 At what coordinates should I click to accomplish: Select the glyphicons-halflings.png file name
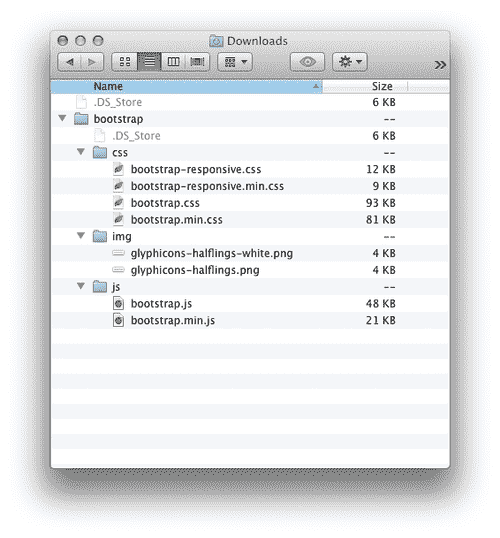coord(195,270)
